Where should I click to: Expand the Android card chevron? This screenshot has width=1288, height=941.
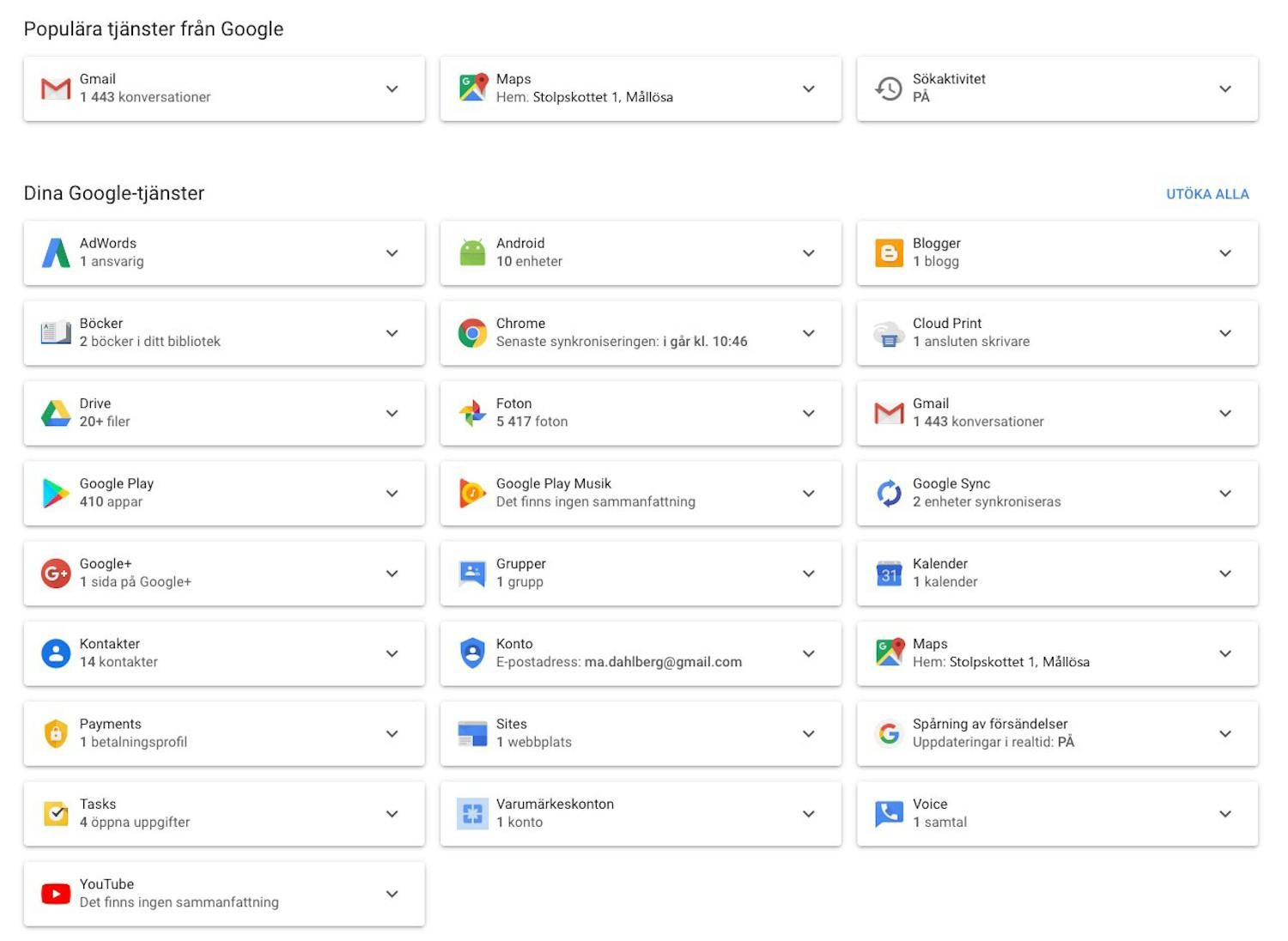809,253
